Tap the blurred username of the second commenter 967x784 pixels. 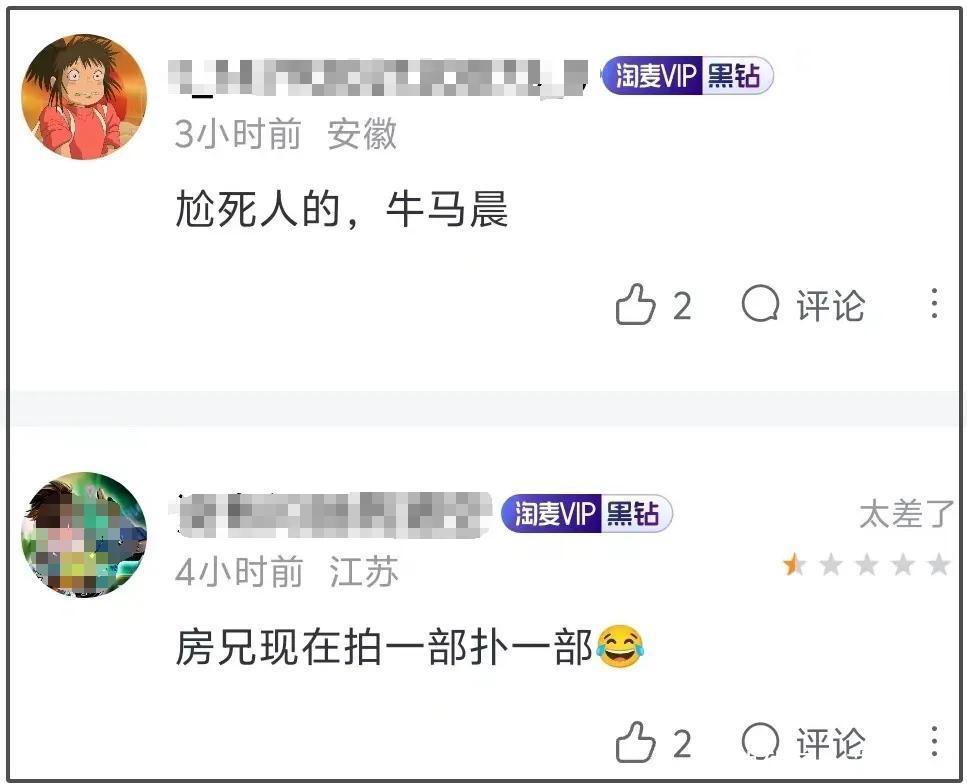click(x=332, y=514)
